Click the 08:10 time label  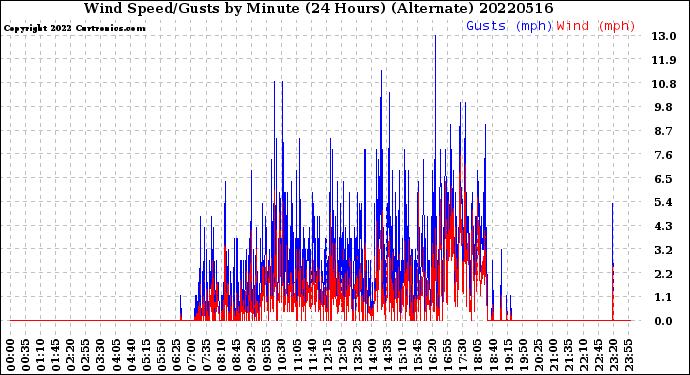point(221,355)
